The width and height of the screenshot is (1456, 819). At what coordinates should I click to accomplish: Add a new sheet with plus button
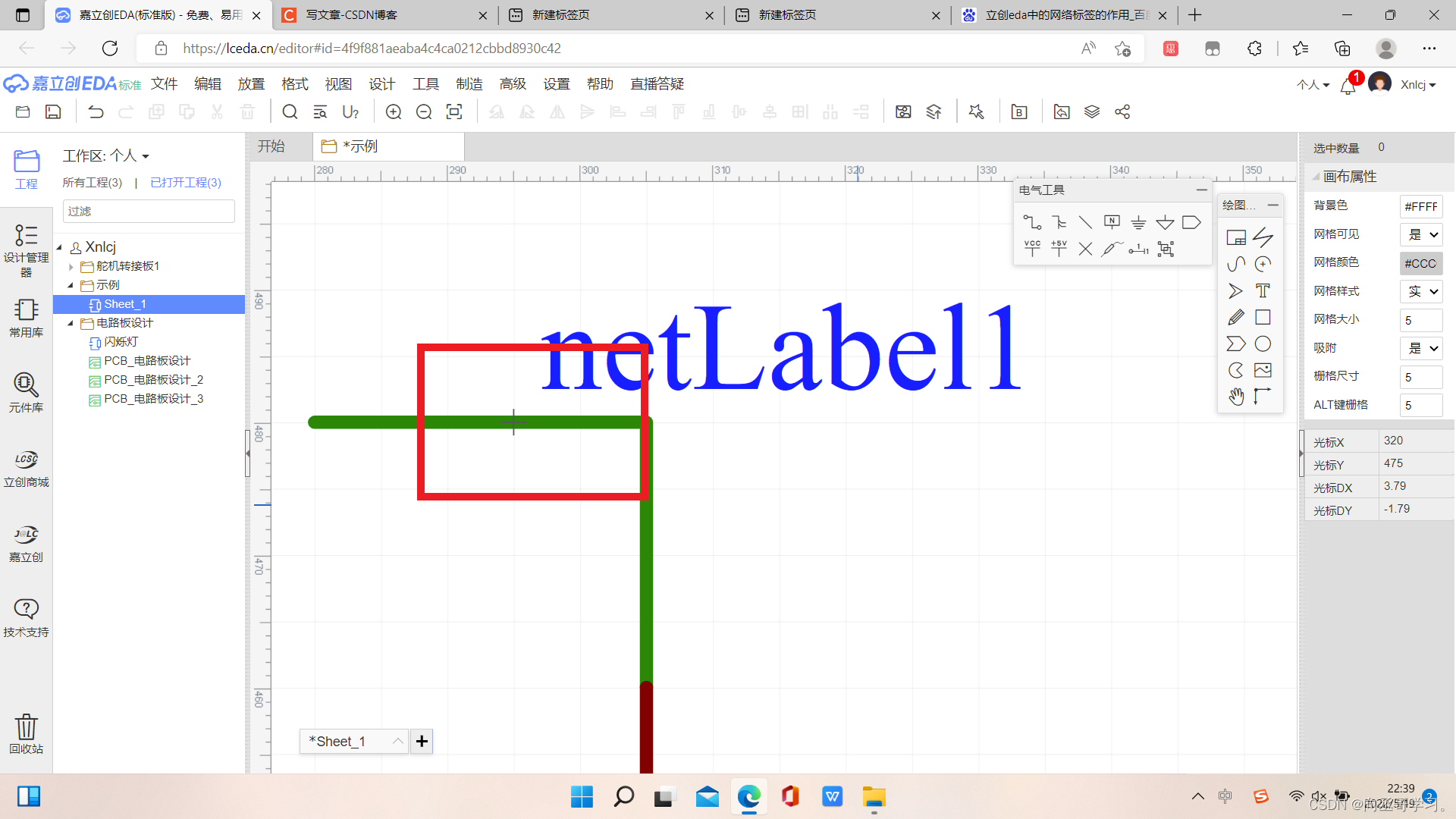click(x=422, y=741)
